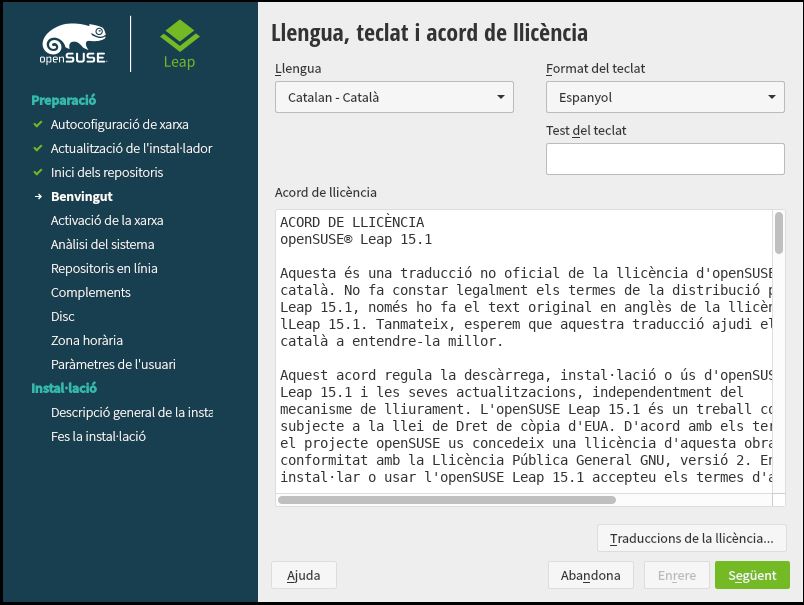Click the openSUSE chameleon logo

tap(75, 44)
